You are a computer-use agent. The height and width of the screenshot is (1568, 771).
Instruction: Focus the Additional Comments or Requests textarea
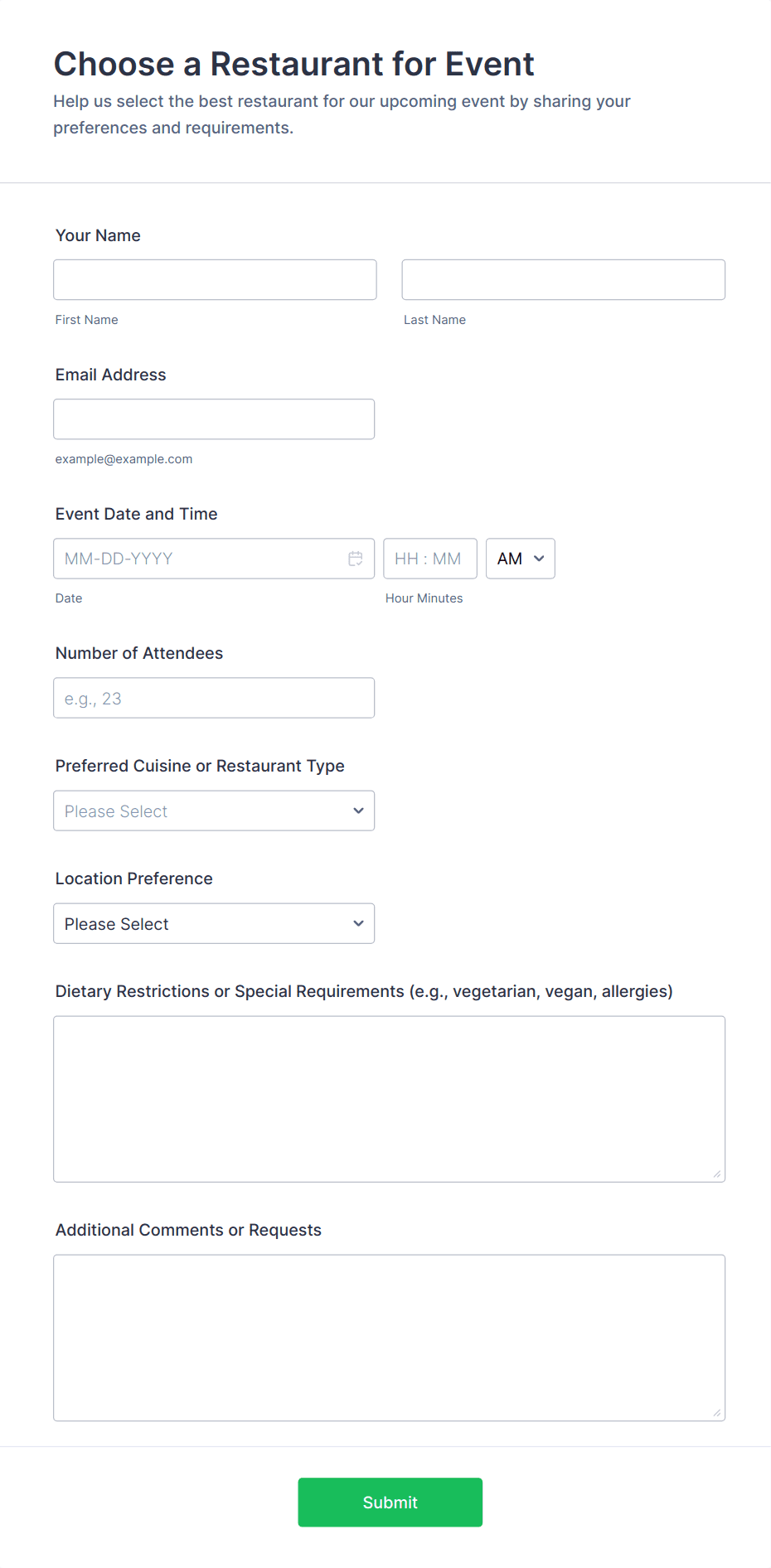[389, 1338]
